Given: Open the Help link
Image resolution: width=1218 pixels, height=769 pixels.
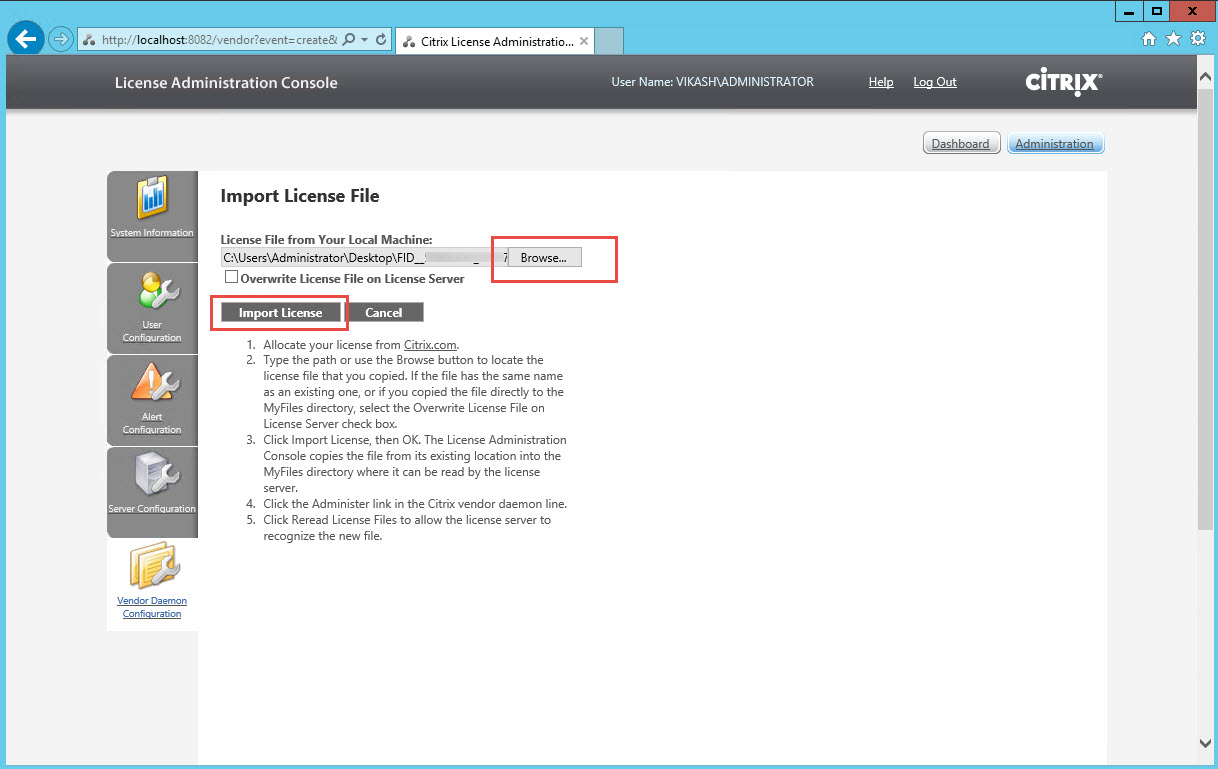Looking at the screenshot, I should 881,82.
